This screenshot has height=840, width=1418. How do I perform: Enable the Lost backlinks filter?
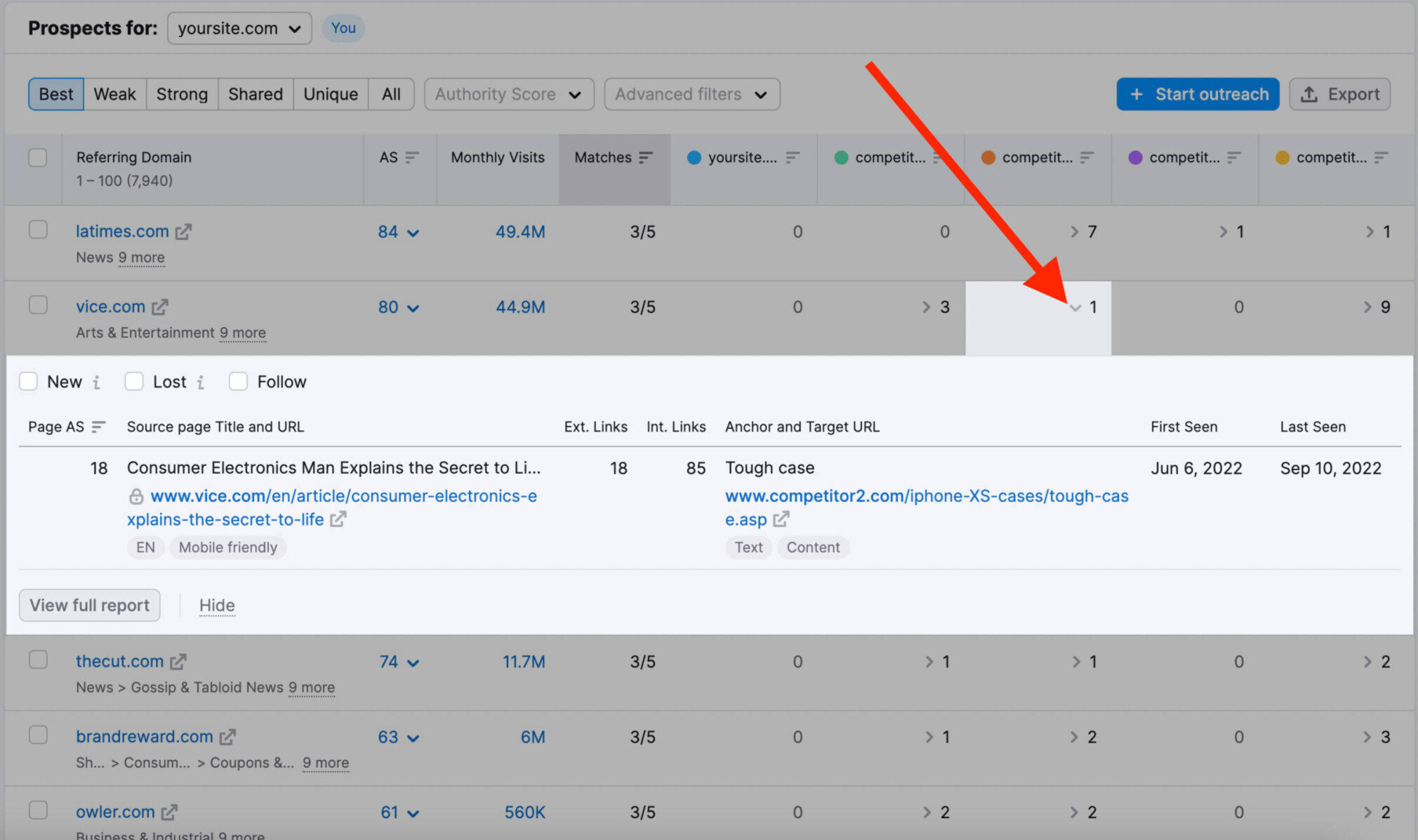tap(133, 381)
